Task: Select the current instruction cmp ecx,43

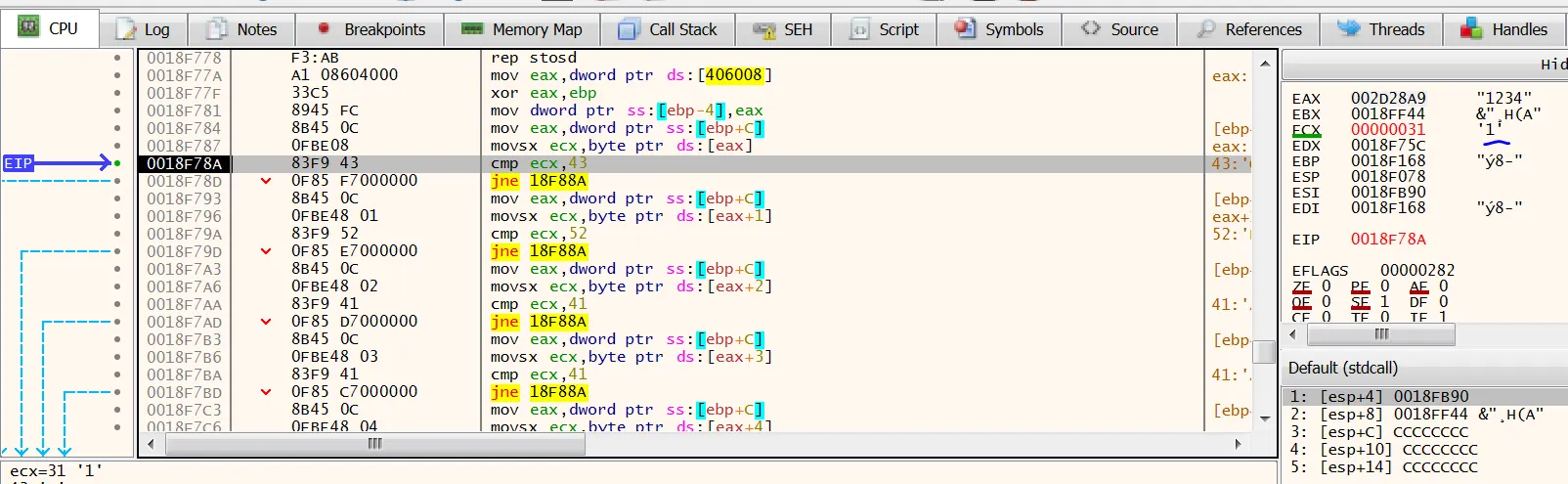Action: [x=539, y=163]
